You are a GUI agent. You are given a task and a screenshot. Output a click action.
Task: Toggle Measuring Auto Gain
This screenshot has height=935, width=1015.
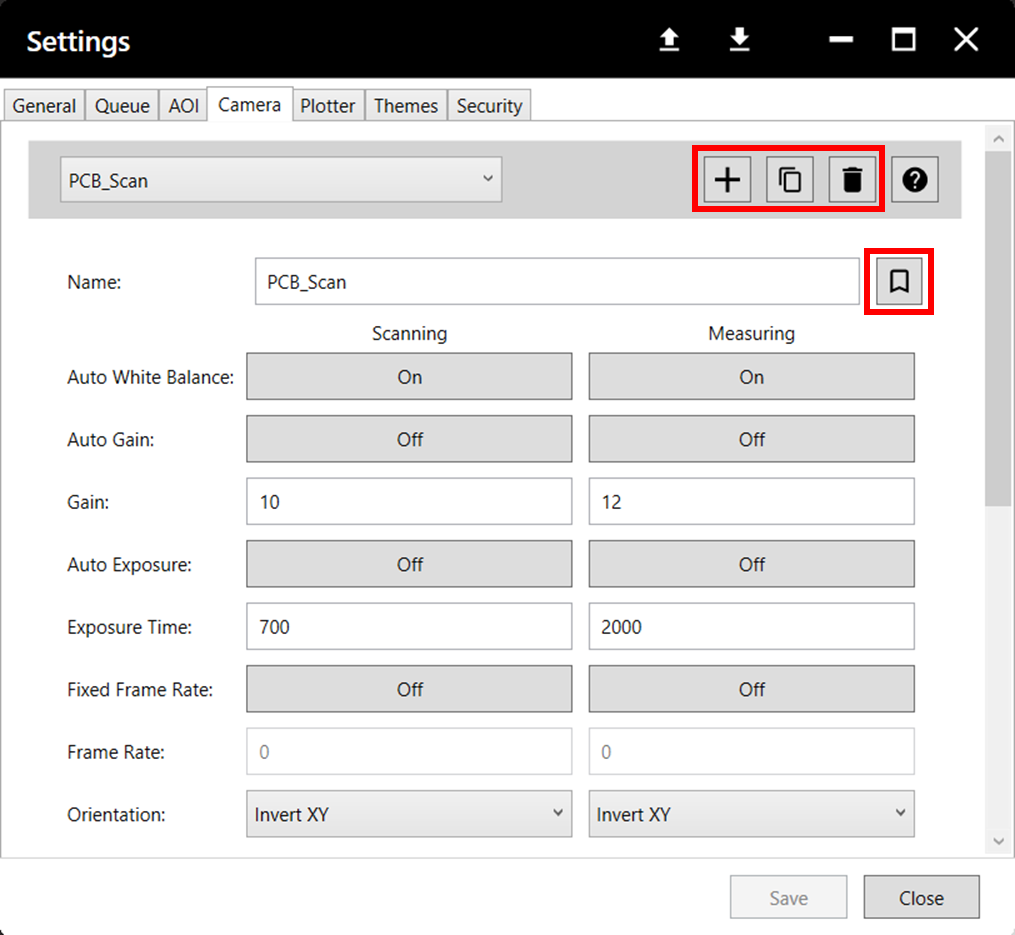coord(752,439)
